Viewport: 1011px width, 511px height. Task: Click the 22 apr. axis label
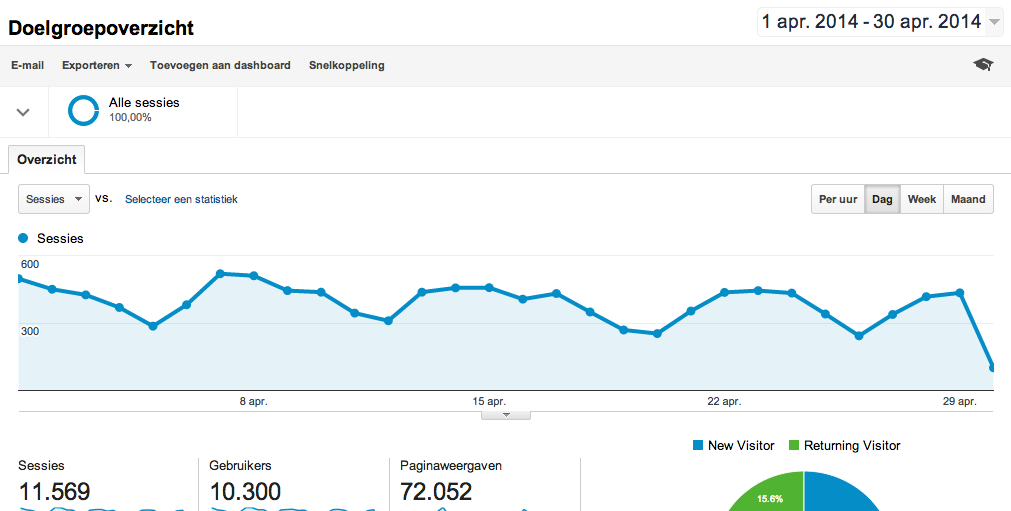[723, 401]
